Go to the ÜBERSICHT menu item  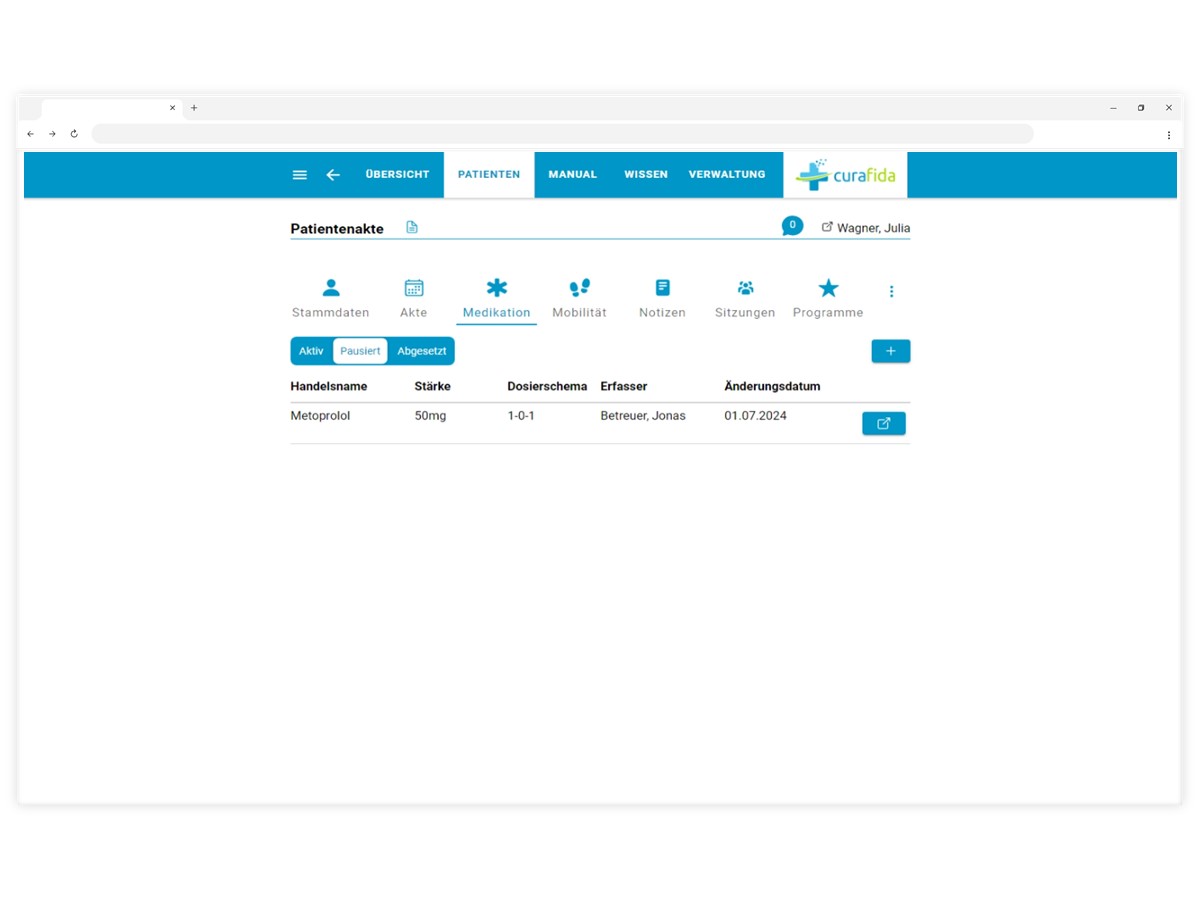(x=397, y=175)
